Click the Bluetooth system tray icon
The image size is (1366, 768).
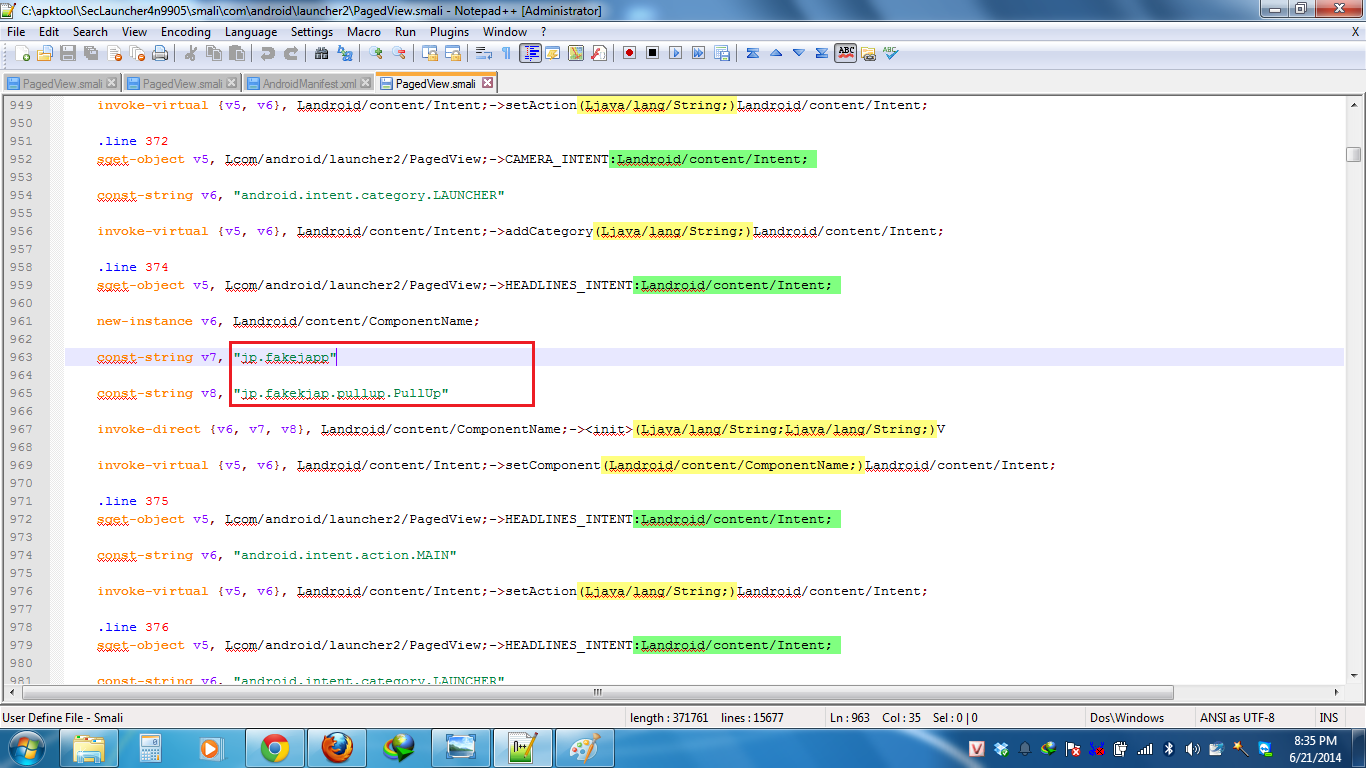(x=1169, y=748)
